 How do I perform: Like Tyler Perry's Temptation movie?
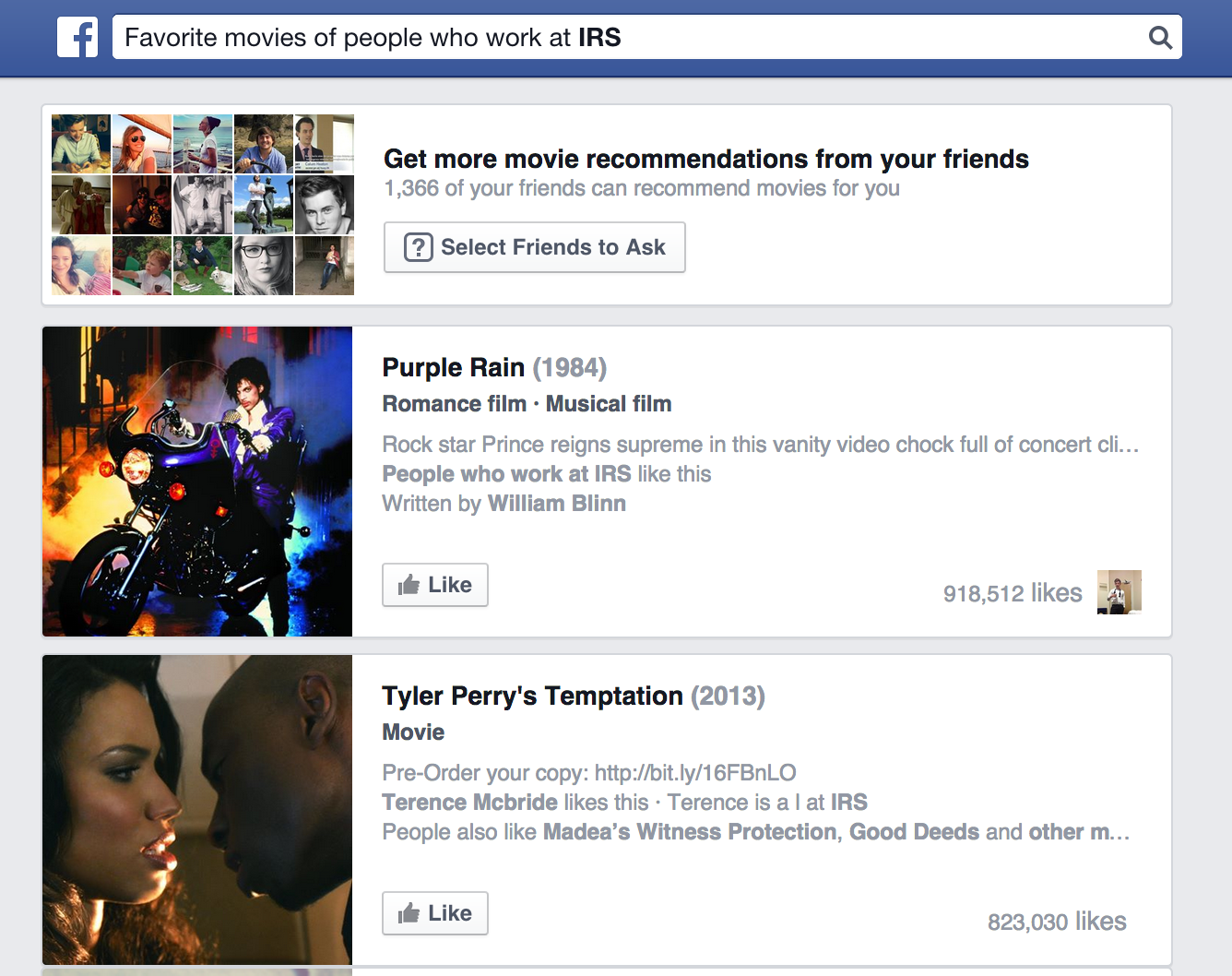point(435,913)
